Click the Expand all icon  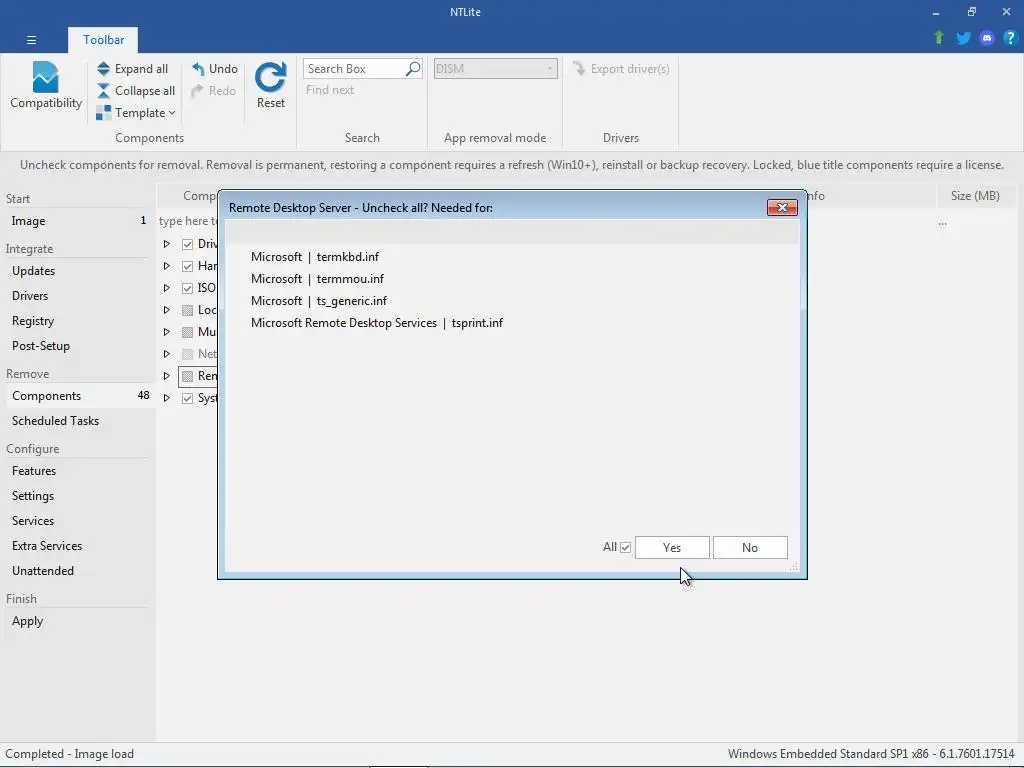[103, 69]
